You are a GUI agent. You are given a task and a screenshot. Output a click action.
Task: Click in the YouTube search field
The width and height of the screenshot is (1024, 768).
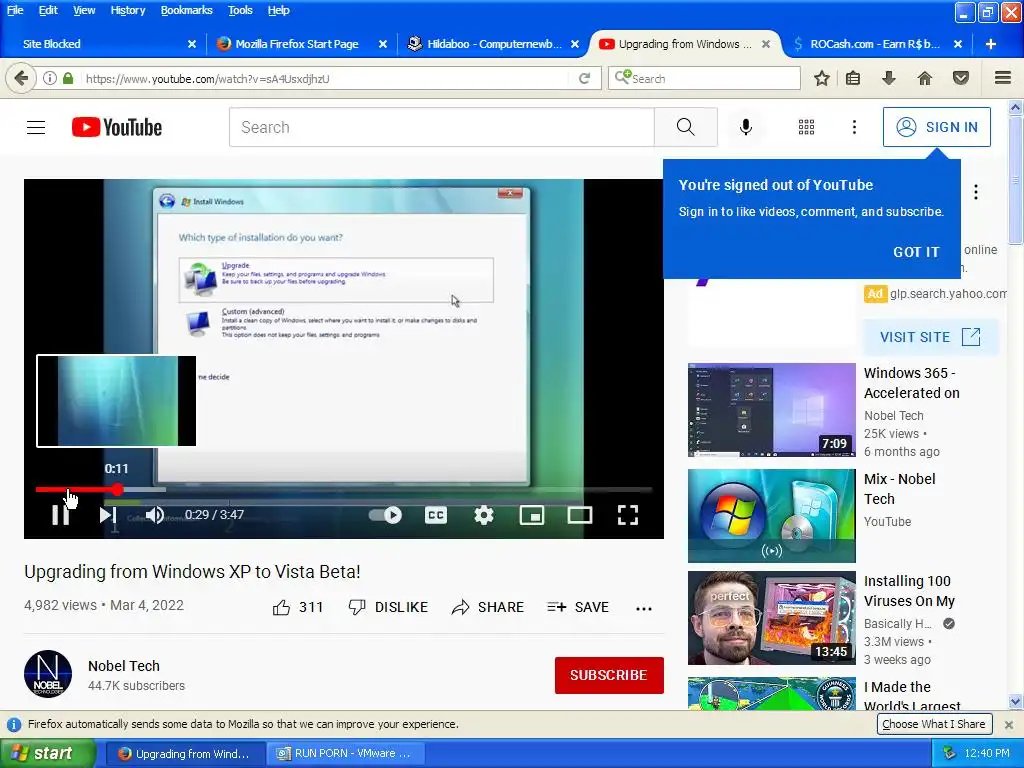click(x=441, y=127)
